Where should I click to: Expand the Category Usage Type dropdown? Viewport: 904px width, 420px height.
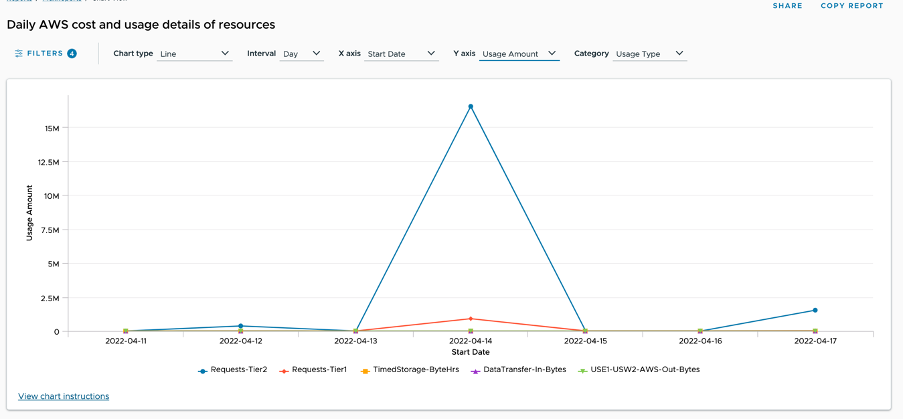649,54
